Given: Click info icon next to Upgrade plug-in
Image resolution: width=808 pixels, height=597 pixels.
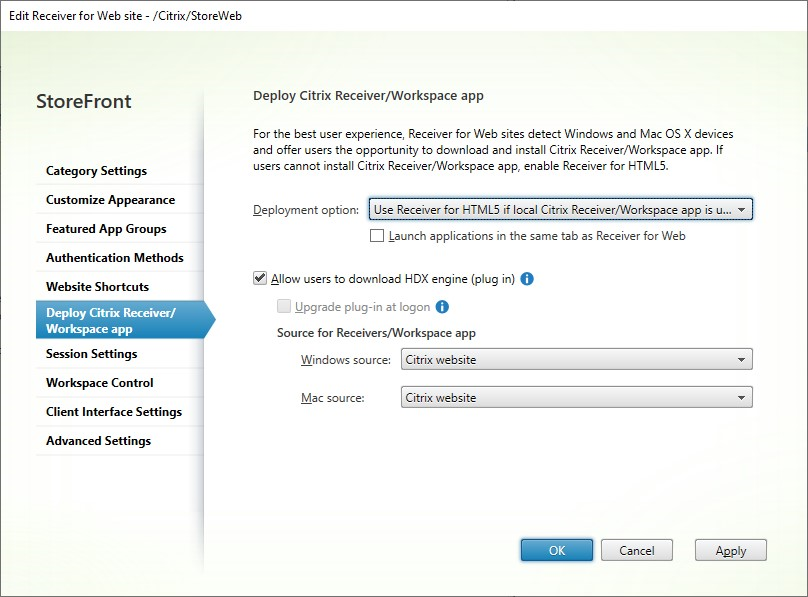Looking at the screenshot, I should click(x=442, y=307).
